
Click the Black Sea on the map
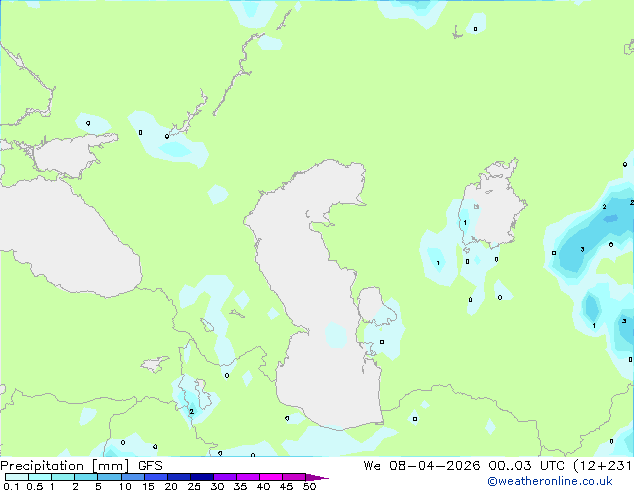pyautogui.click(x=69, y=239)
